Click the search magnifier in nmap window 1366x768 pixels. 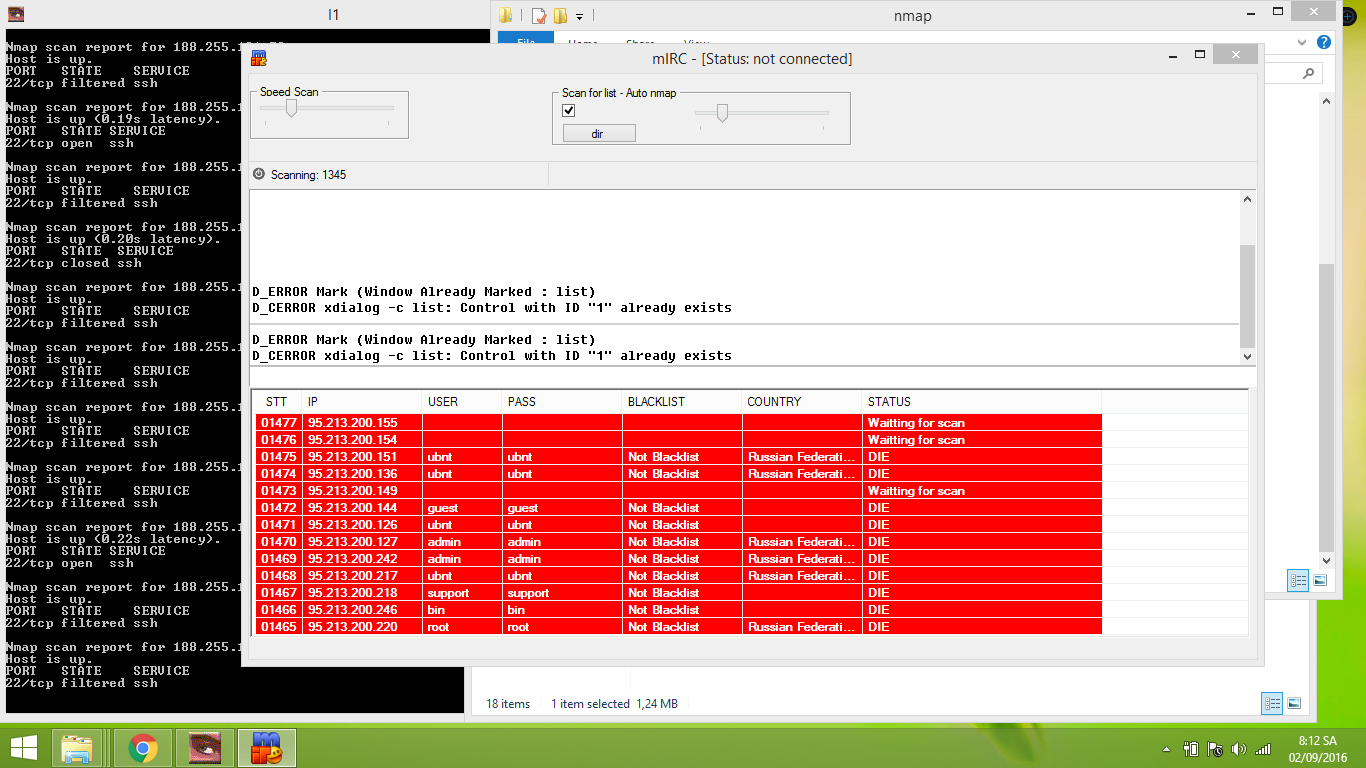click(1309, 73)
